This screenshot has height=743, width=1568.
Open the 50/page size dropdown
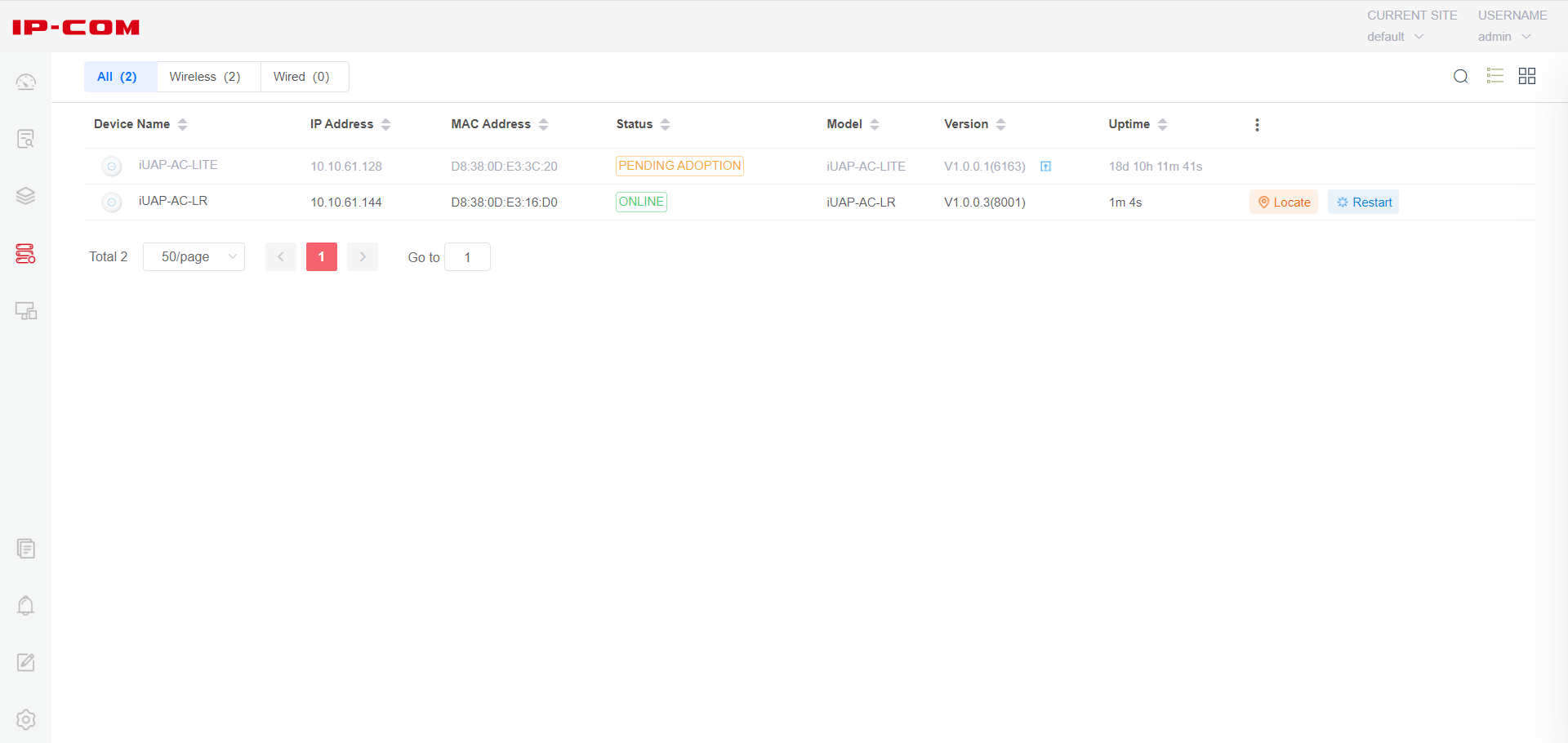pos(194,256)
